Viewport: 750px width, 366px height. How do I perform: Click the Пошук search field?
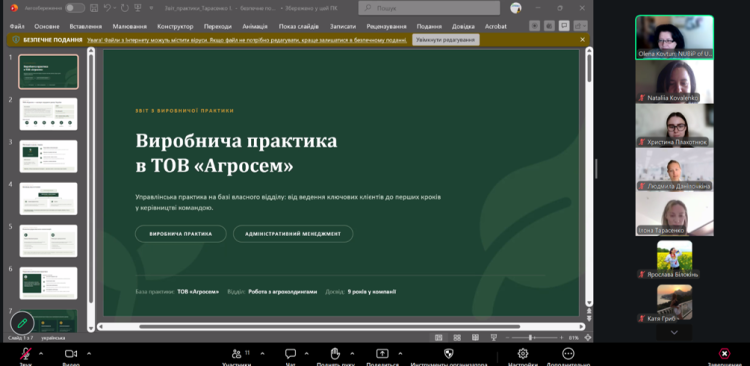(x=429, y=8)
